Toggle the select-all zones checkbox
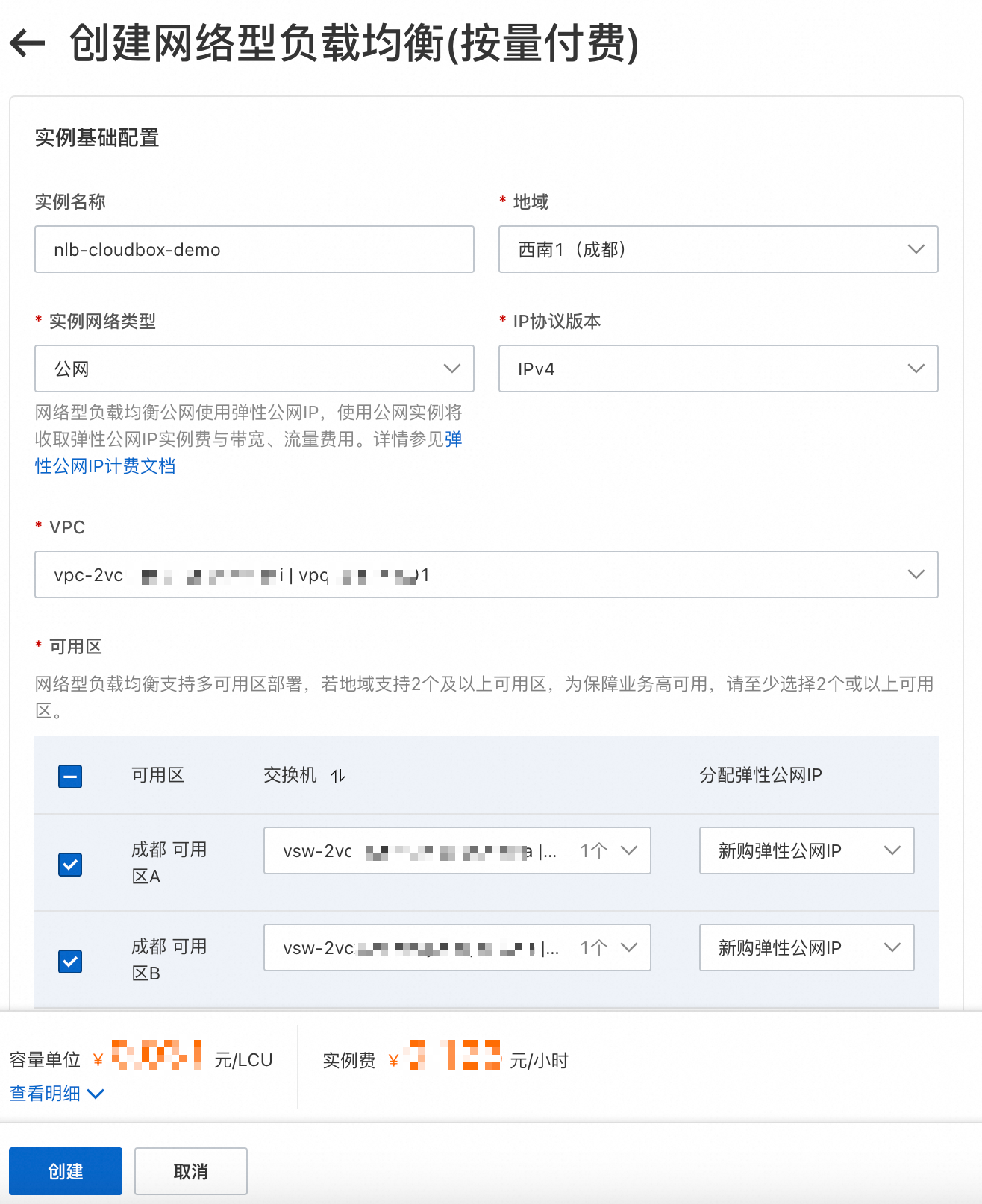Image resolution: width=982 pixels, height=1204 pixels. [70, 776]
